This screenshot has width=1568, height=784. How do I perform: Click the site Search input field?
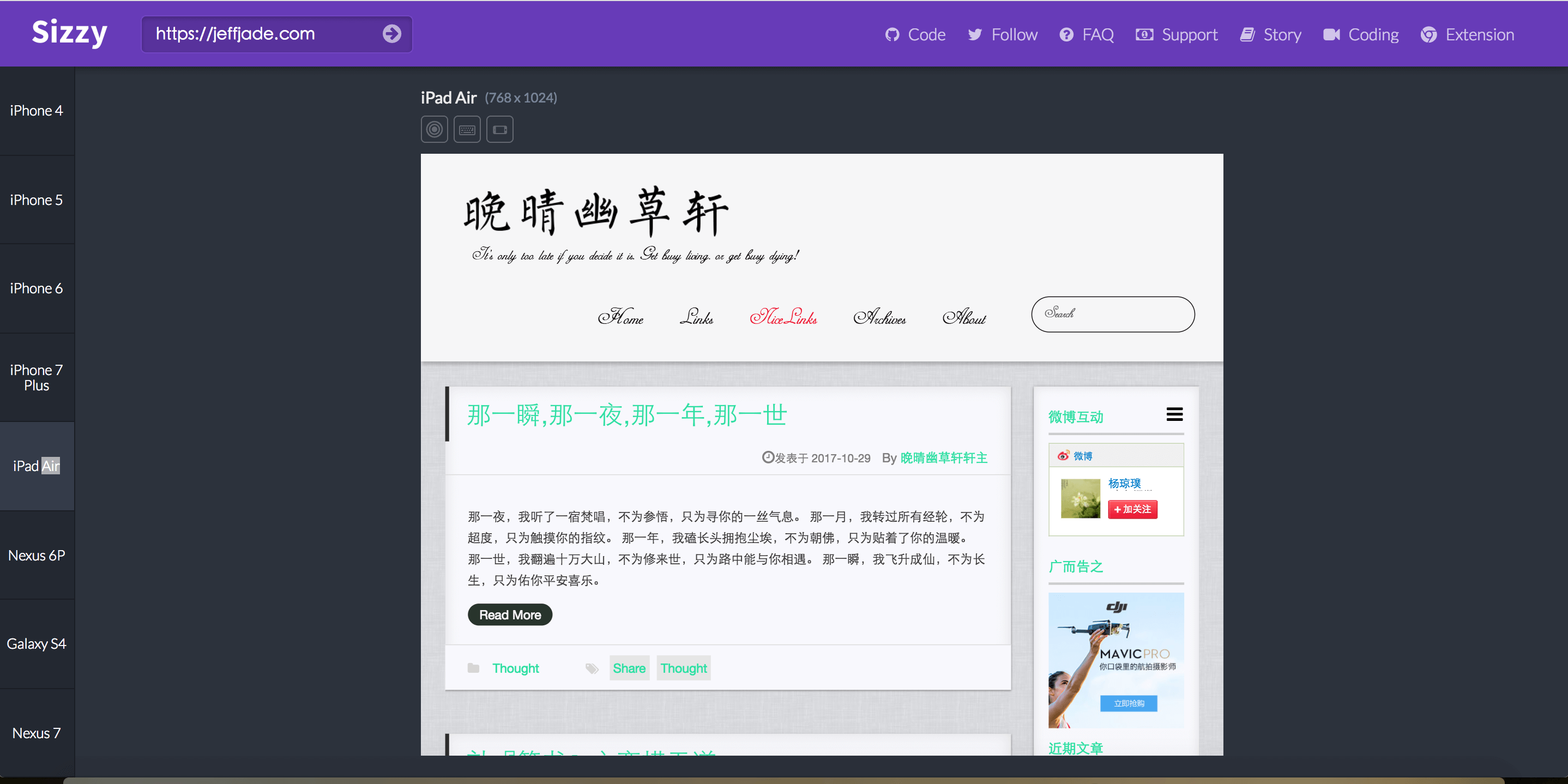(x=1113, y=314)
